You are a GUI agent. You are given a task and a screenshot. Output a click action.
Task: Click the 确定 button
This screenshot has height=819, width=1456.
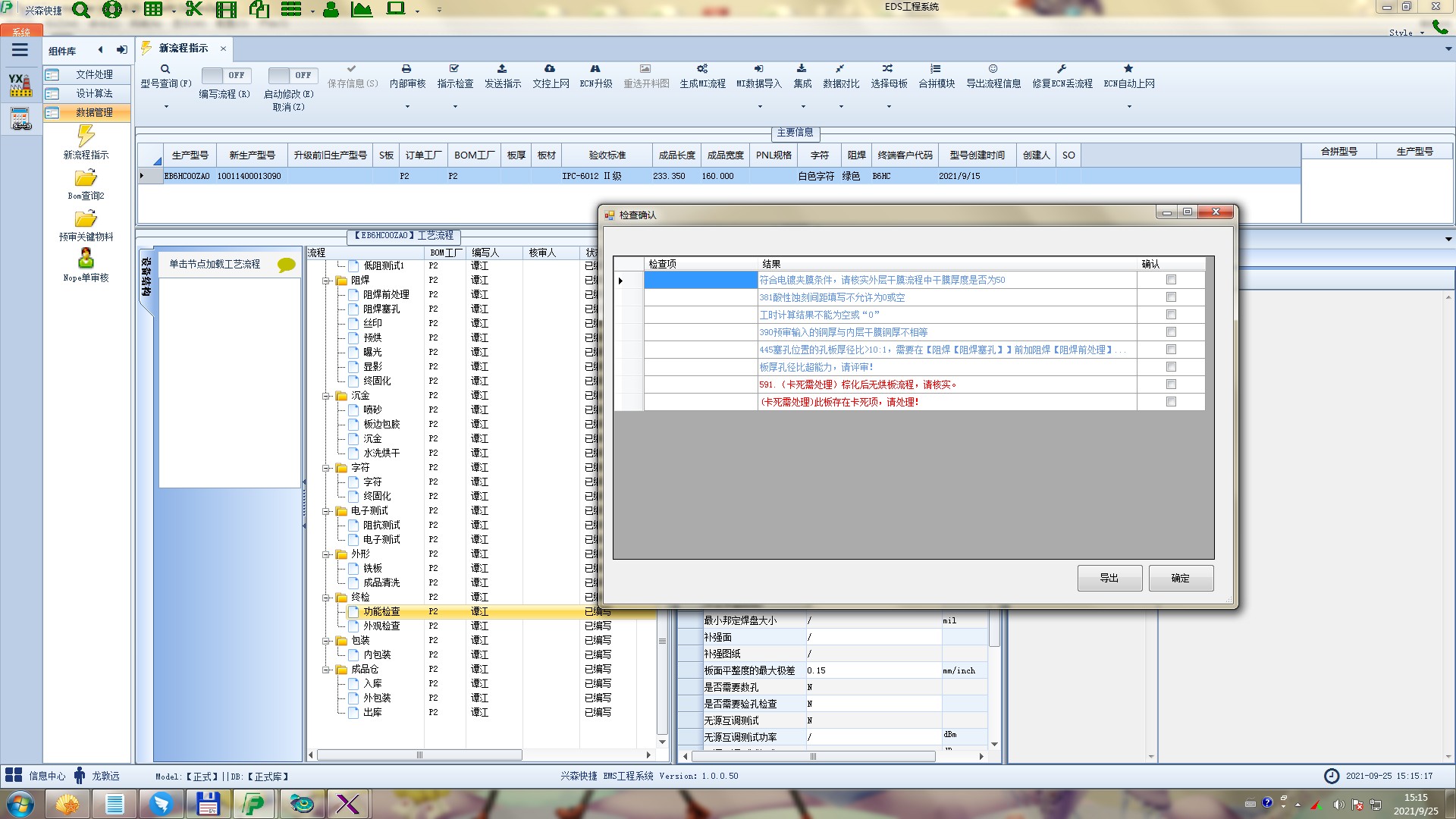coord(1181,578)
